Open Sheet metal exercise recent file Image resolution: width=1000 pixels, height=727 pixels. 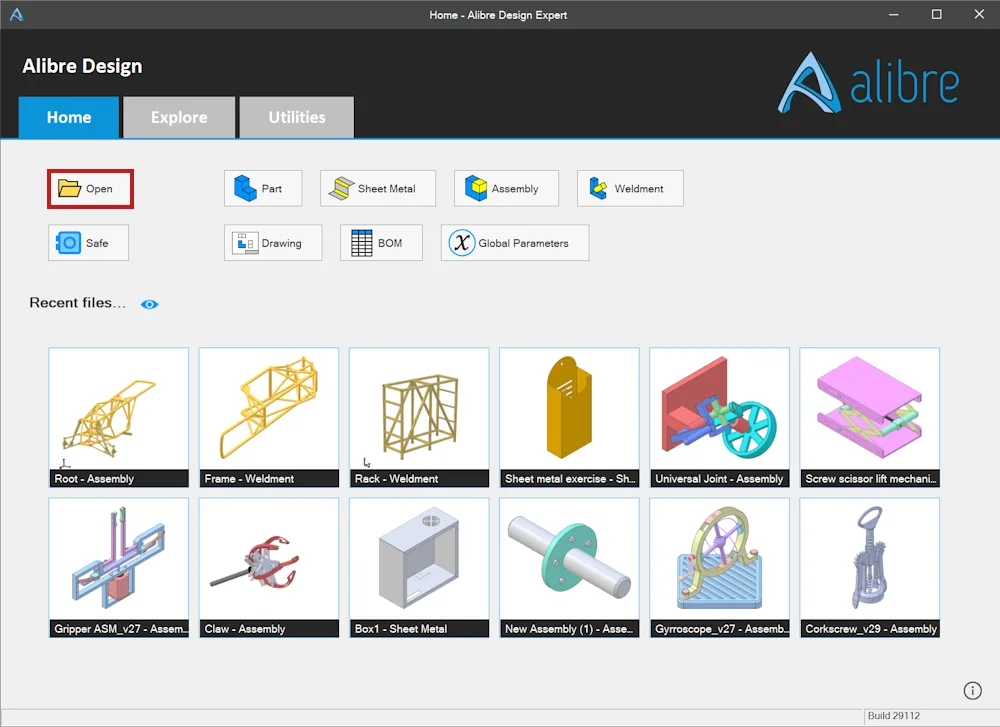pos(570,417)
